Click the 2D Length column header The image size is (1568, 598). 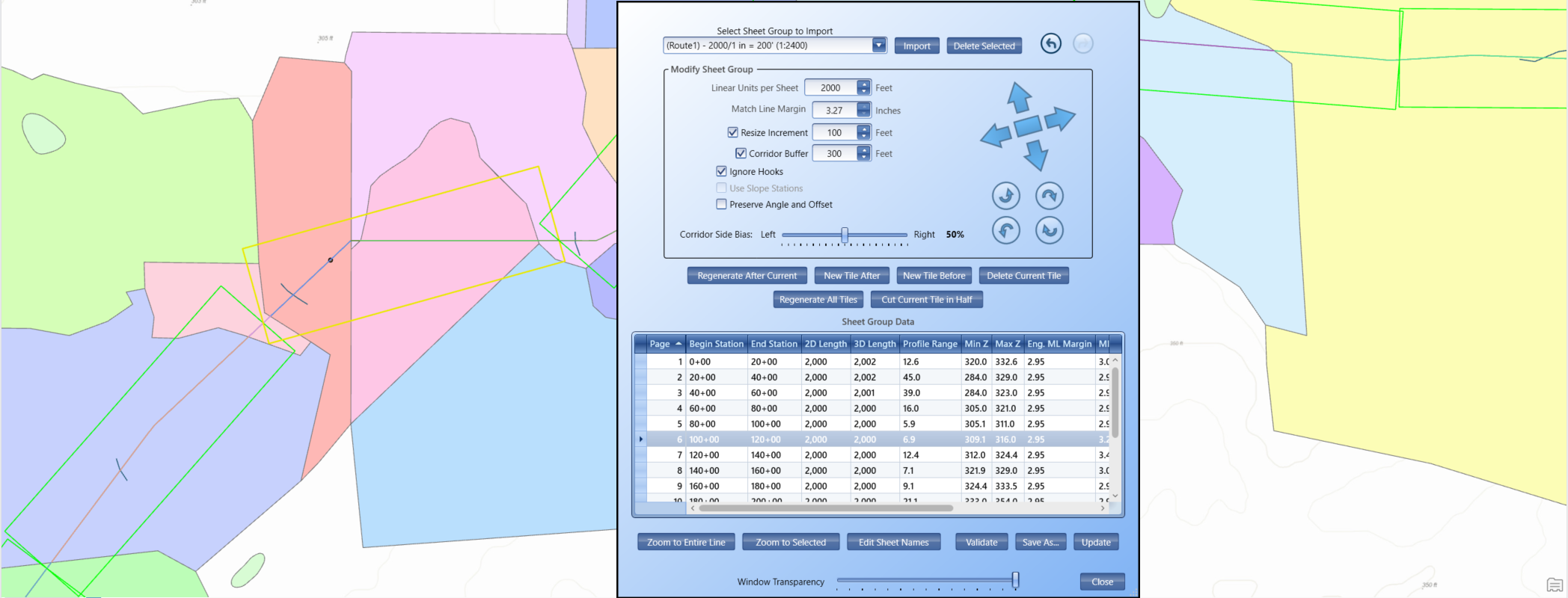[x=826, y=344]
